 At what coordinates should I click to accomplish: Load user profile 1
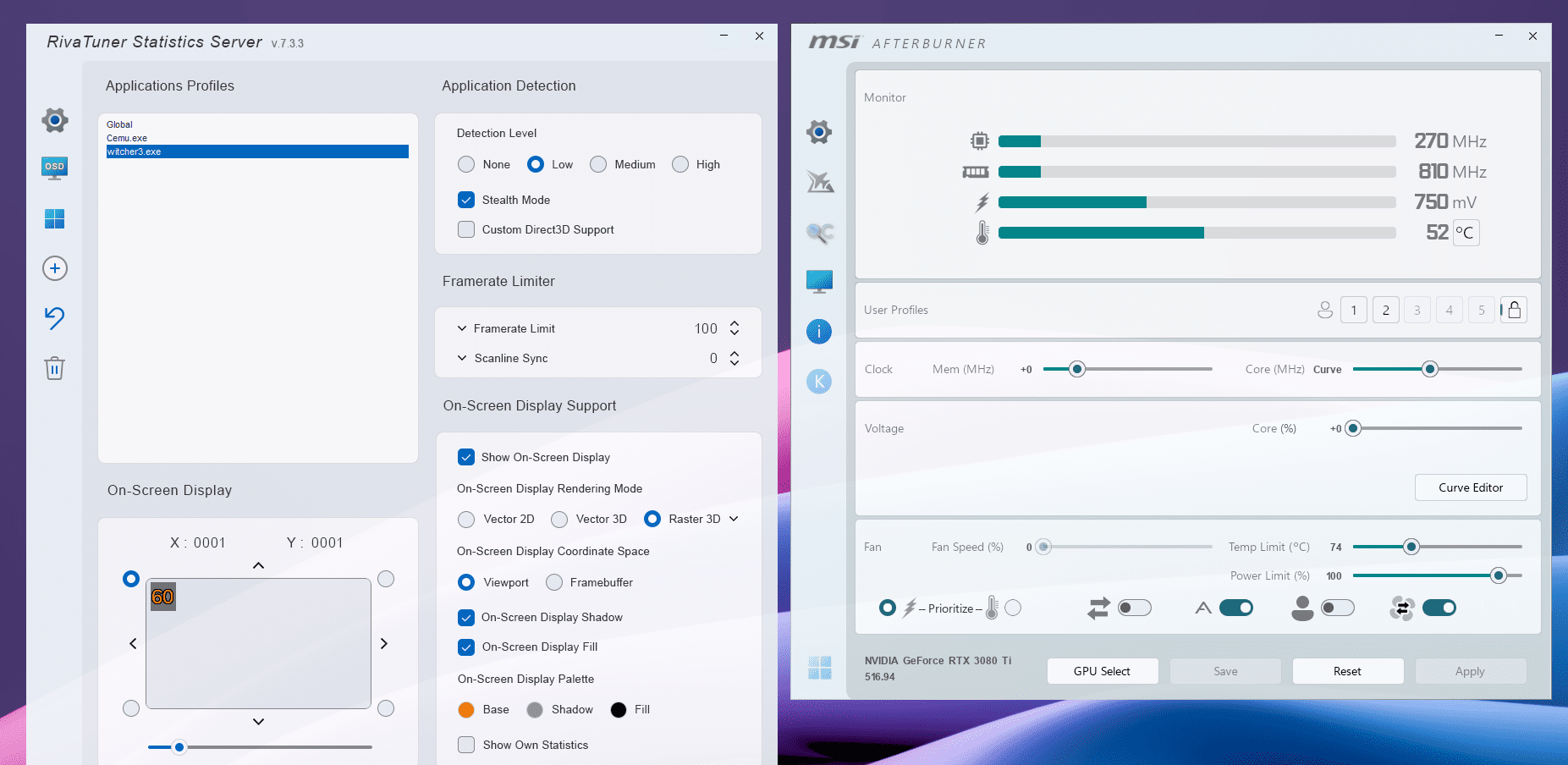[x=1354, y=310]
